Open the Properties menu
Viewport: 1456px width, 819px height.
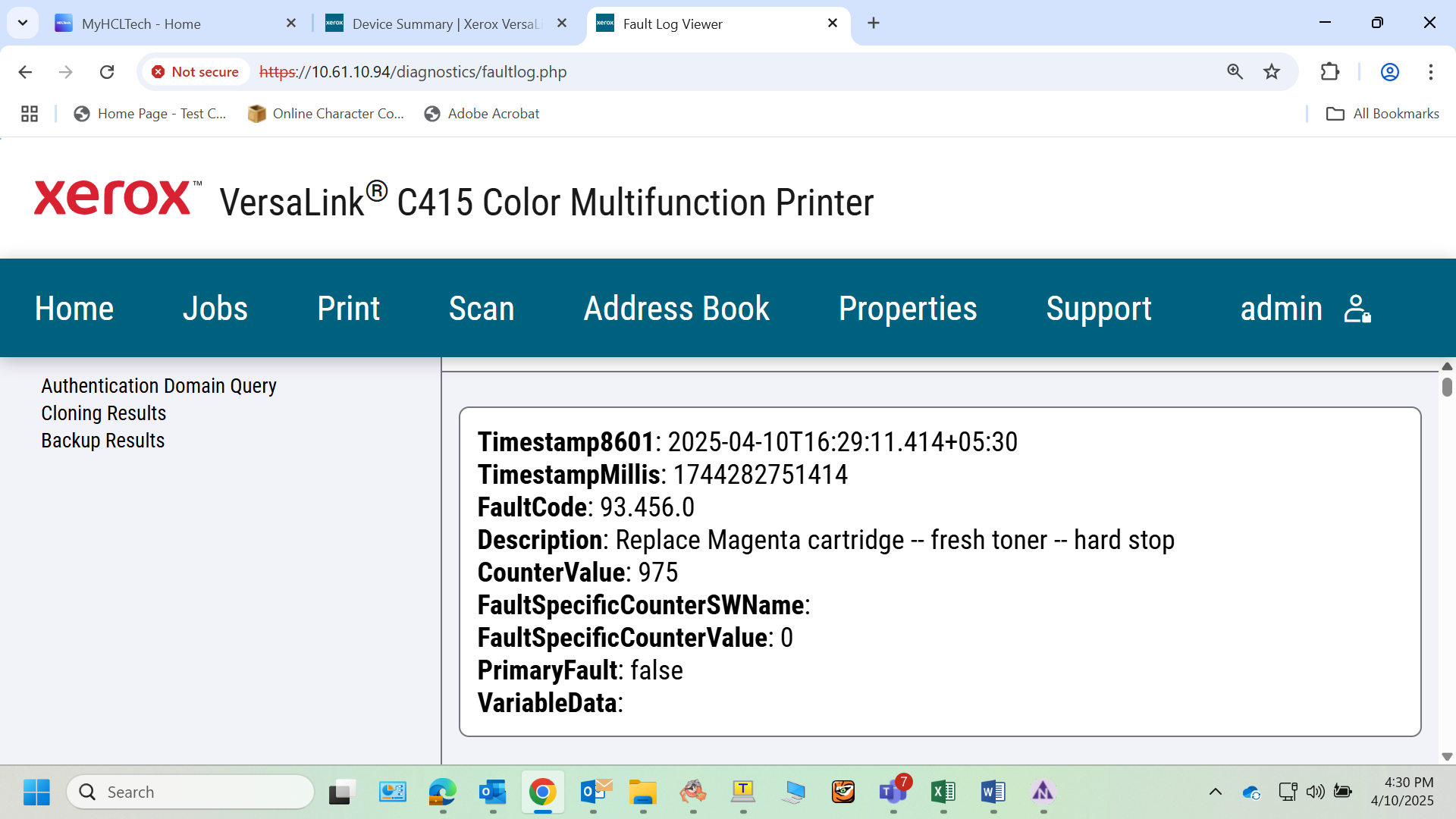[908, 309]
